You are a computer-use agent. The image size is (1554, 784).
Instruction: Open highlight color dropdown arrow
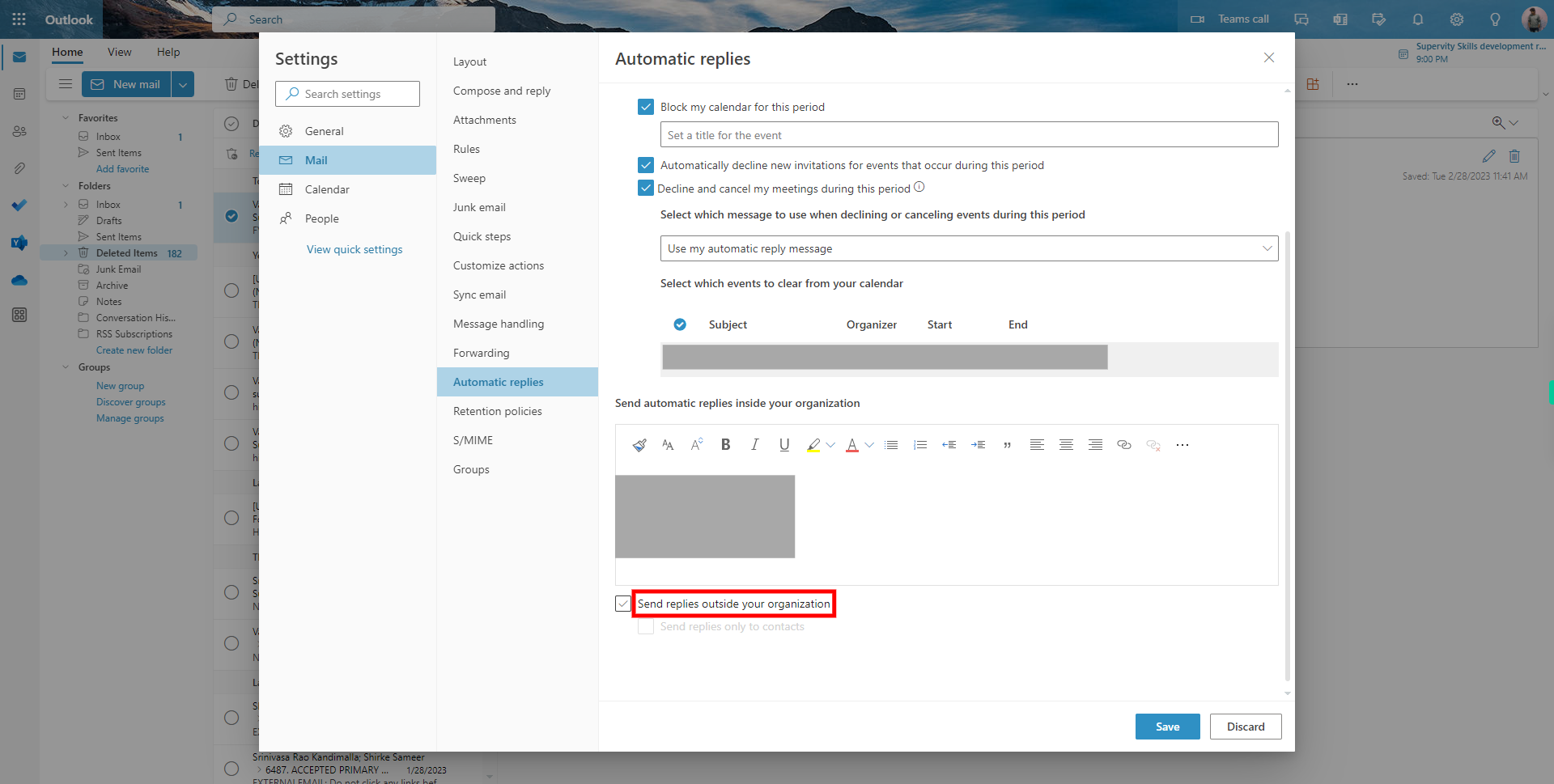point(830,445)
